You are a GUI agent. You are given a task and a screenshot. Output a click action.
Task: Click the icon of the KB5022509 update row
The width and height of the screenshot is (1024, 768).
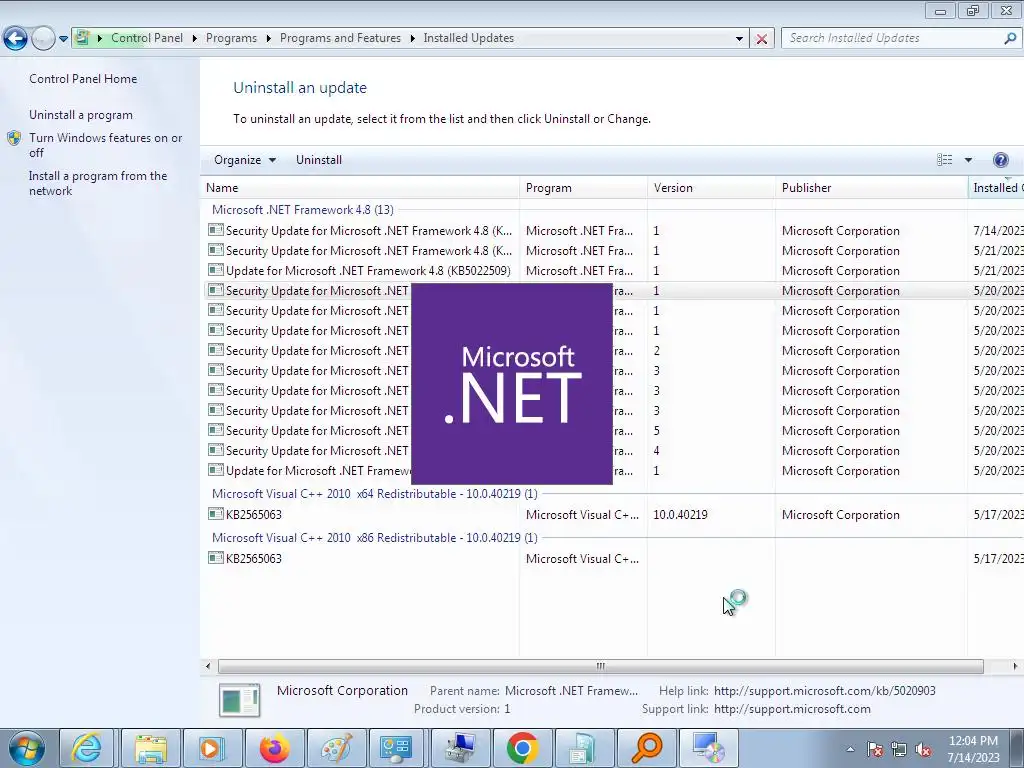[x=216, y=270]
